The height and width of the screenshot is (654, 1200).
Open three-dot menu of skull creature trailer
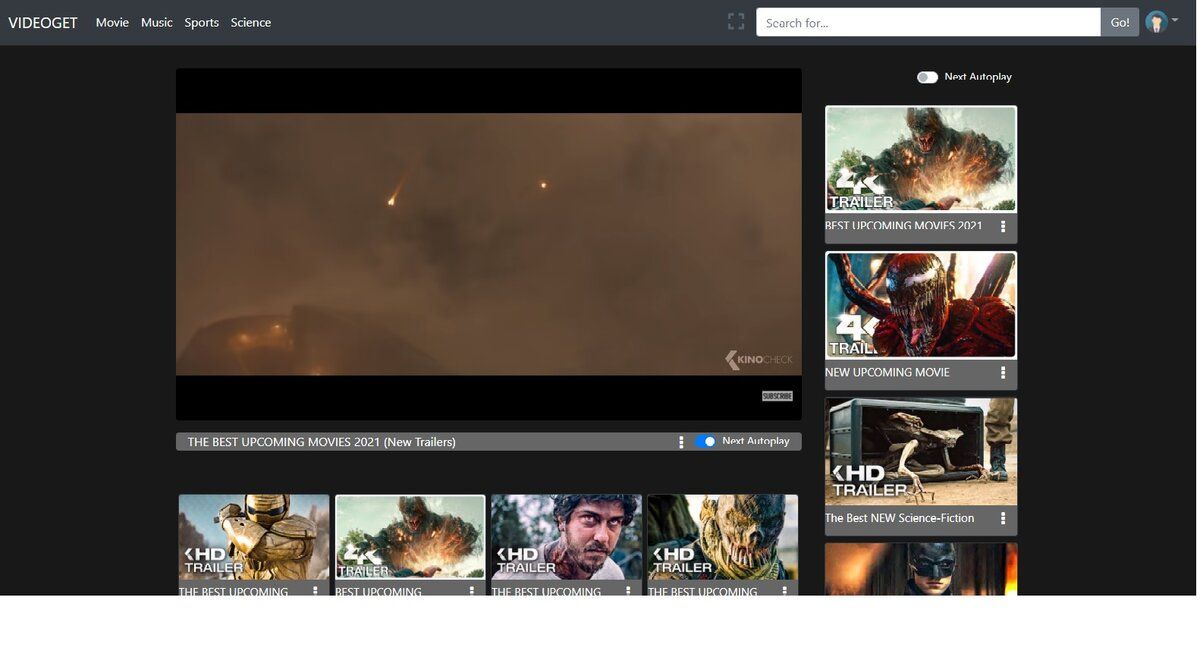pyautogui.click(x=784, y=591)
